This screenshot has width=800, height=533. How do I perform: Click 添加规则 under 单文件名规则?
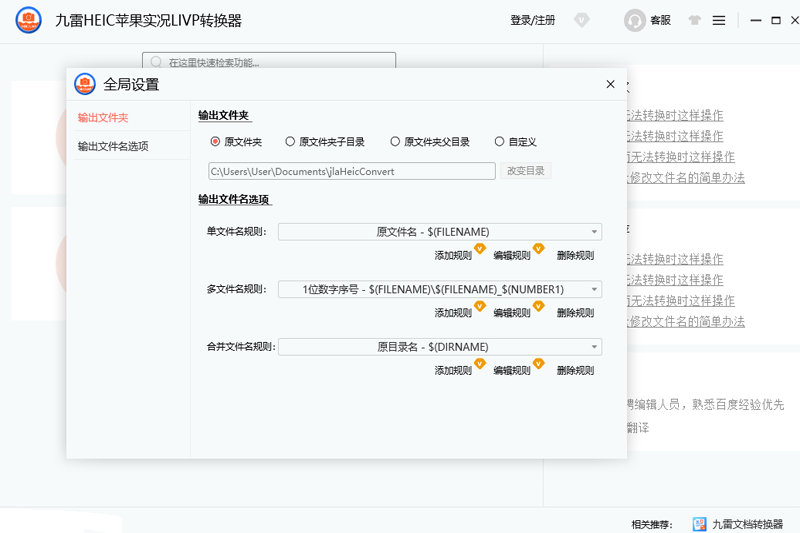453,256
